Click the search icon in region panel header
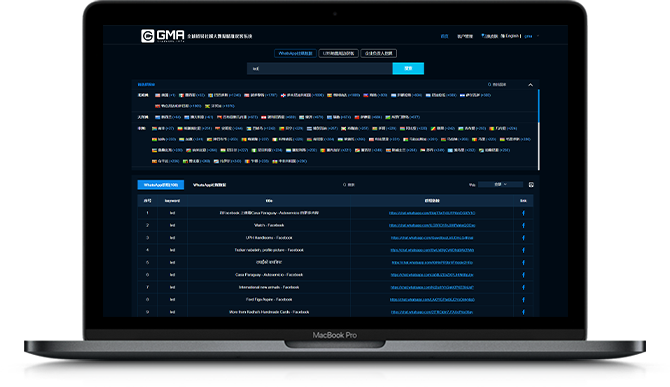This screenshot has height=387, width=670. (x=489, y=85)
